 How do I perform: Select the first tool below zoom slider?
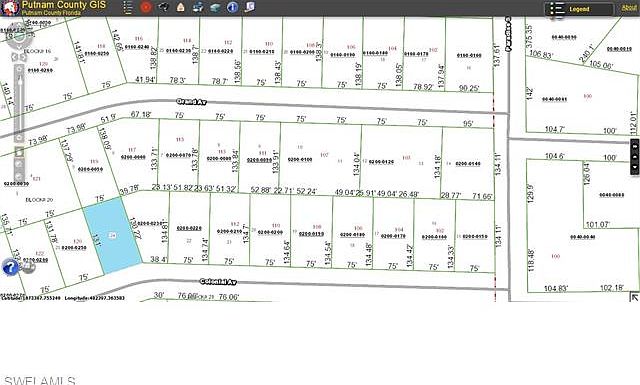19,152
